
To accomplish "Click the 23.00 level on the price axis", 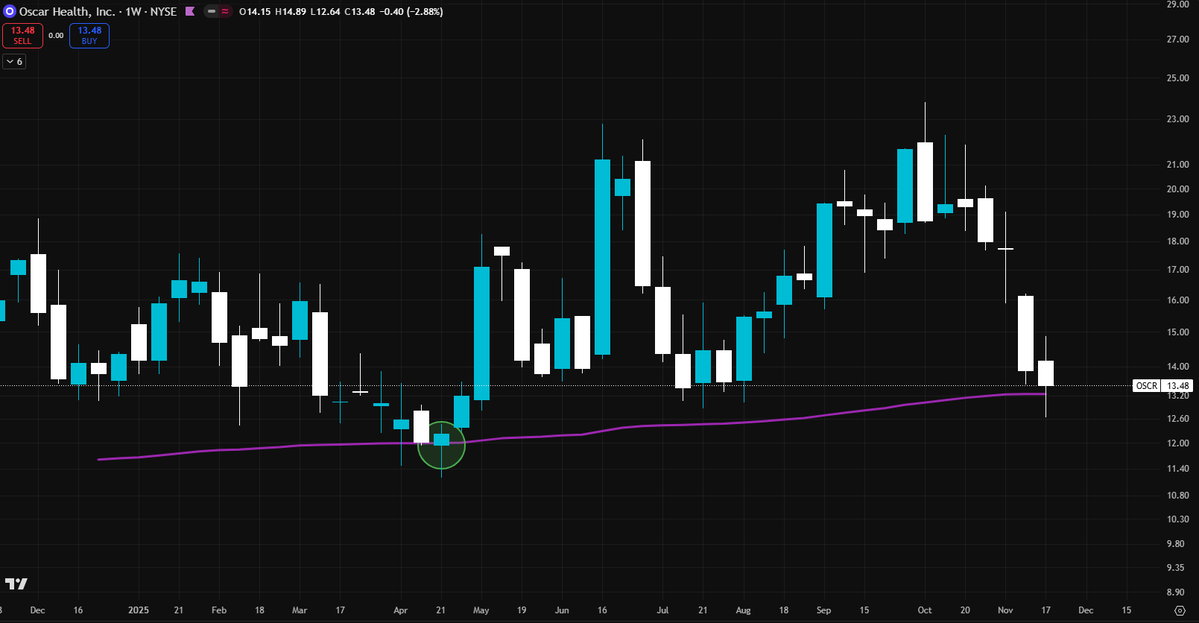I will pyautogui.click(x=1178, y=119).
